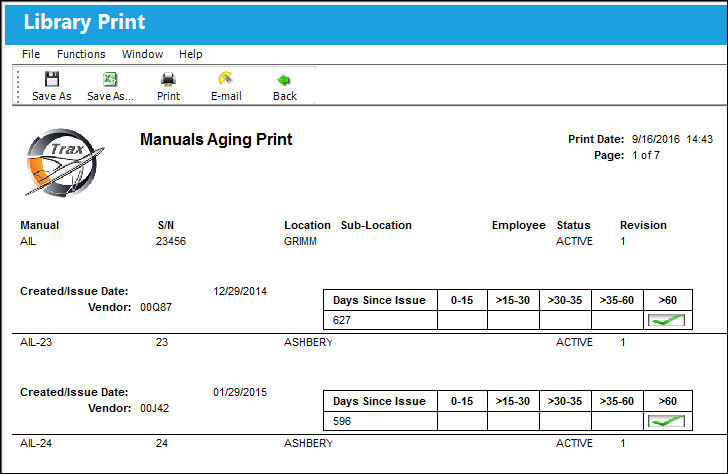
Task: Click the S/N column header
Action: point(165,225)
